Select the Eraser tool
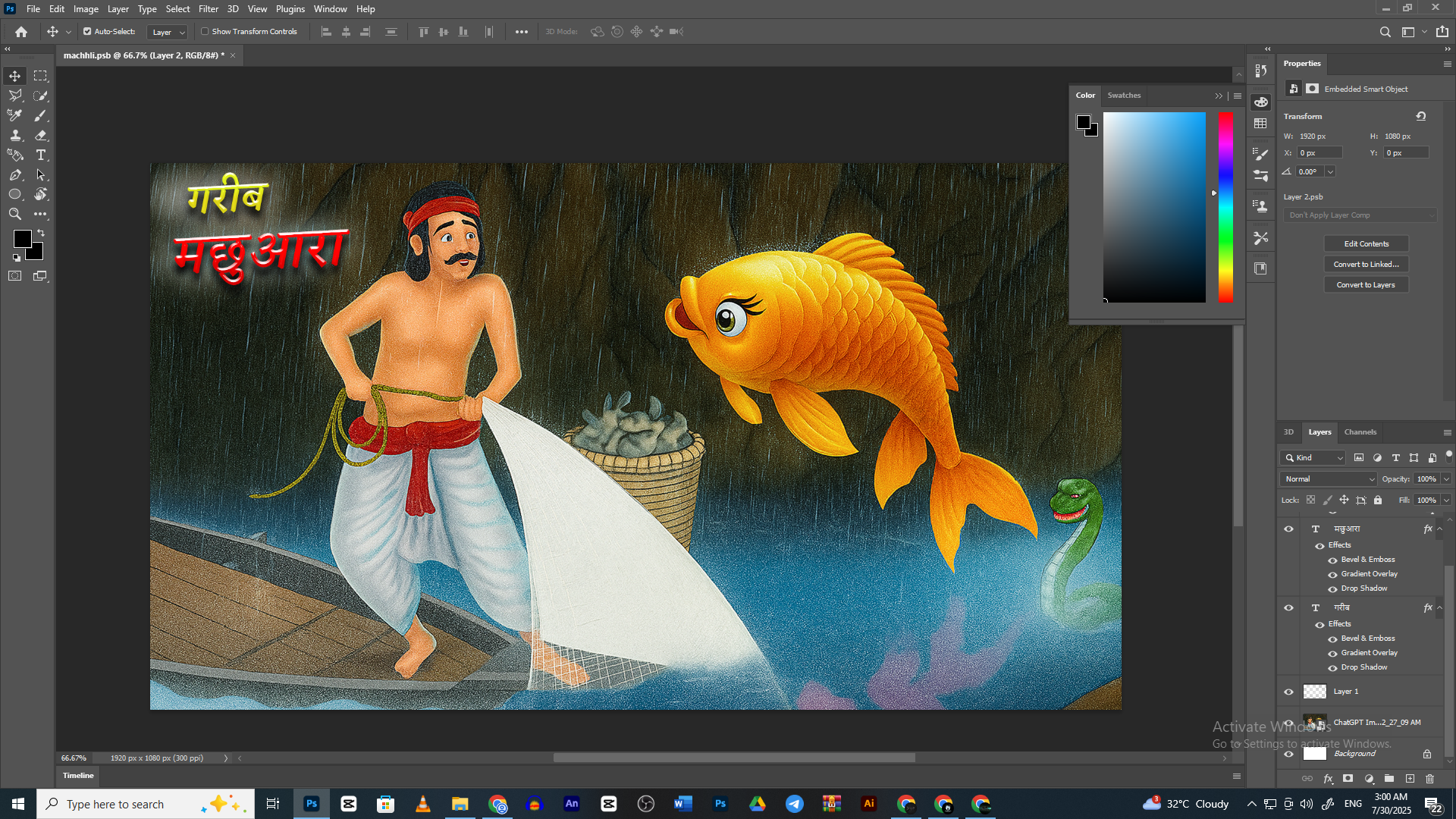1456x819 pixels. 41,135
